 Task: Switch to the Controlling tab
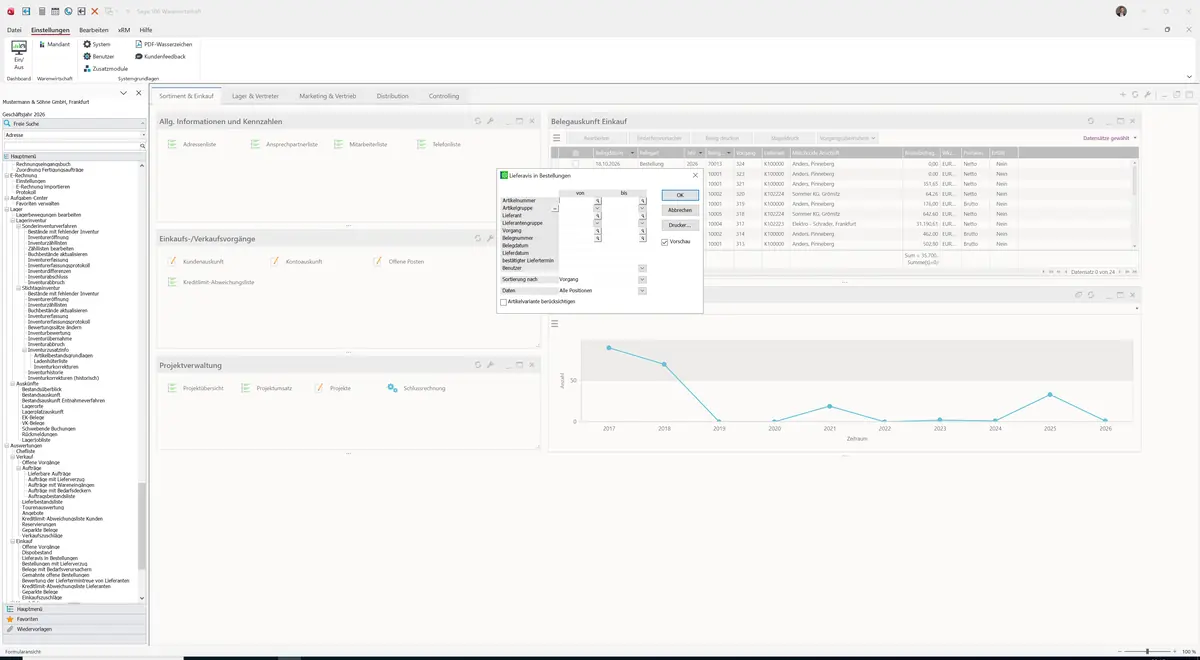point(444,96)
